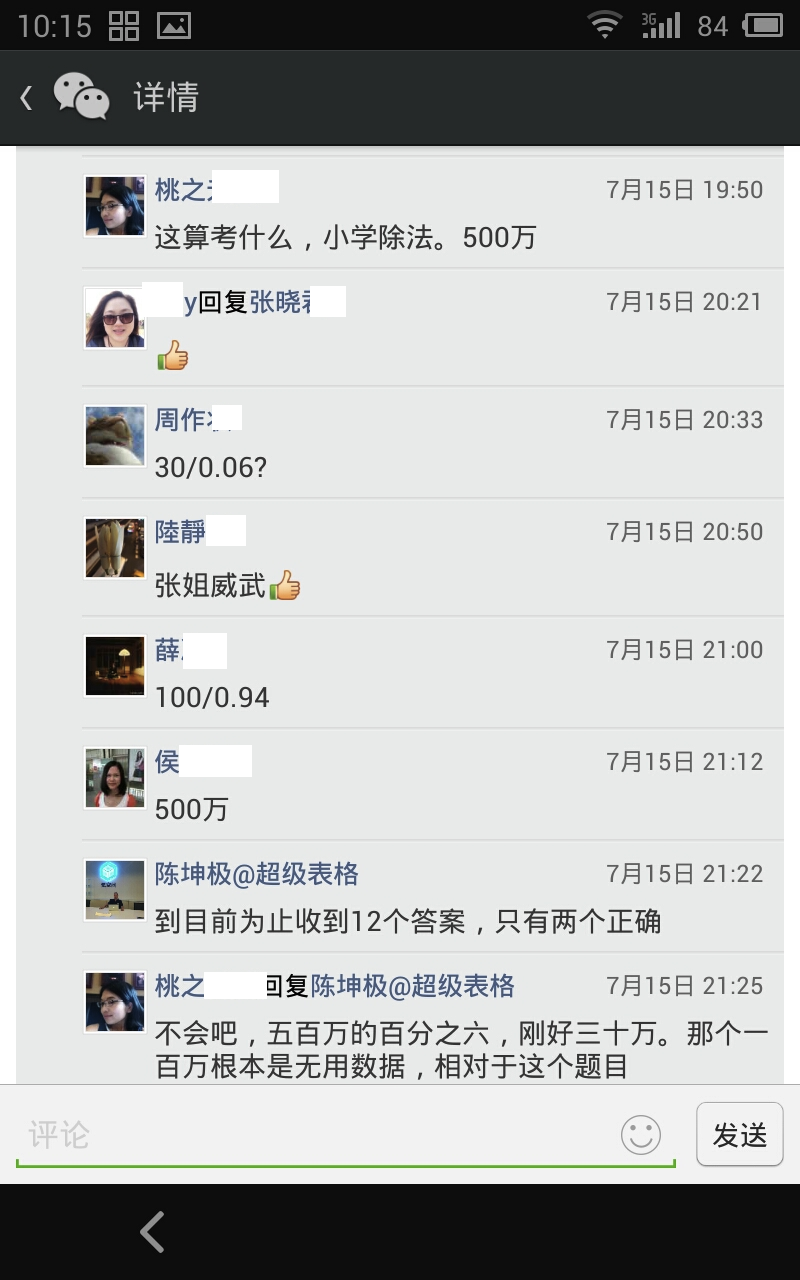
Task: Tap avatar of 21:12 500万 commenter
Action: [x=115, y=777]
